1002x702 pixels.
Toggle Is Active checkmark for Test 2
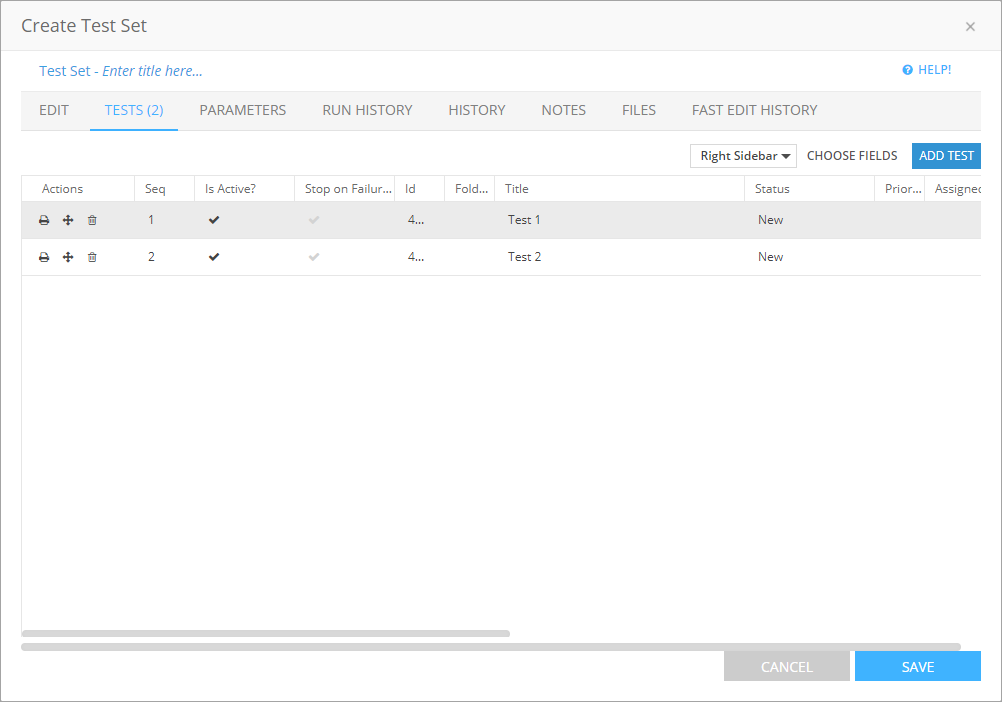(x=214, y=256)
